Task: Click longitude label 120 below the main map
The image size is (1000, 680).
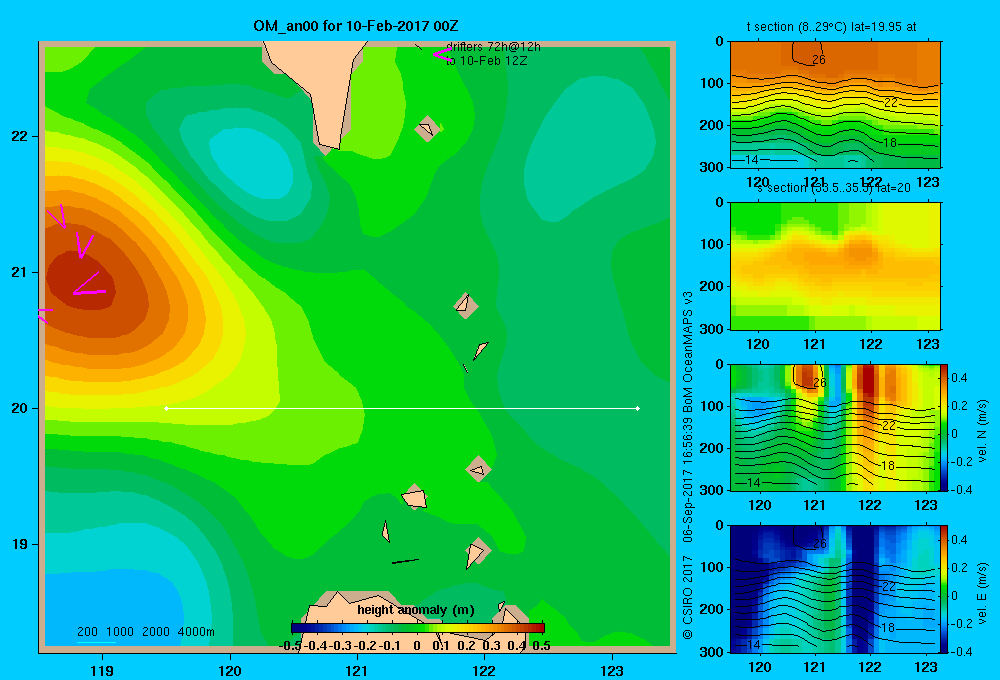Action: [x=230, y=670]
